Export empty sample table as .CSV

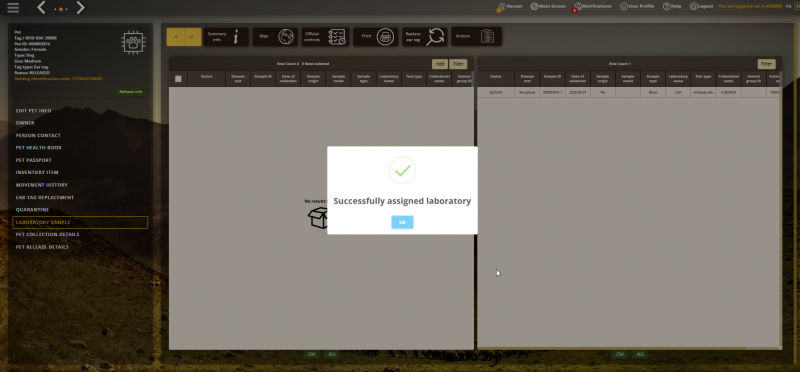tap(311, 354)
